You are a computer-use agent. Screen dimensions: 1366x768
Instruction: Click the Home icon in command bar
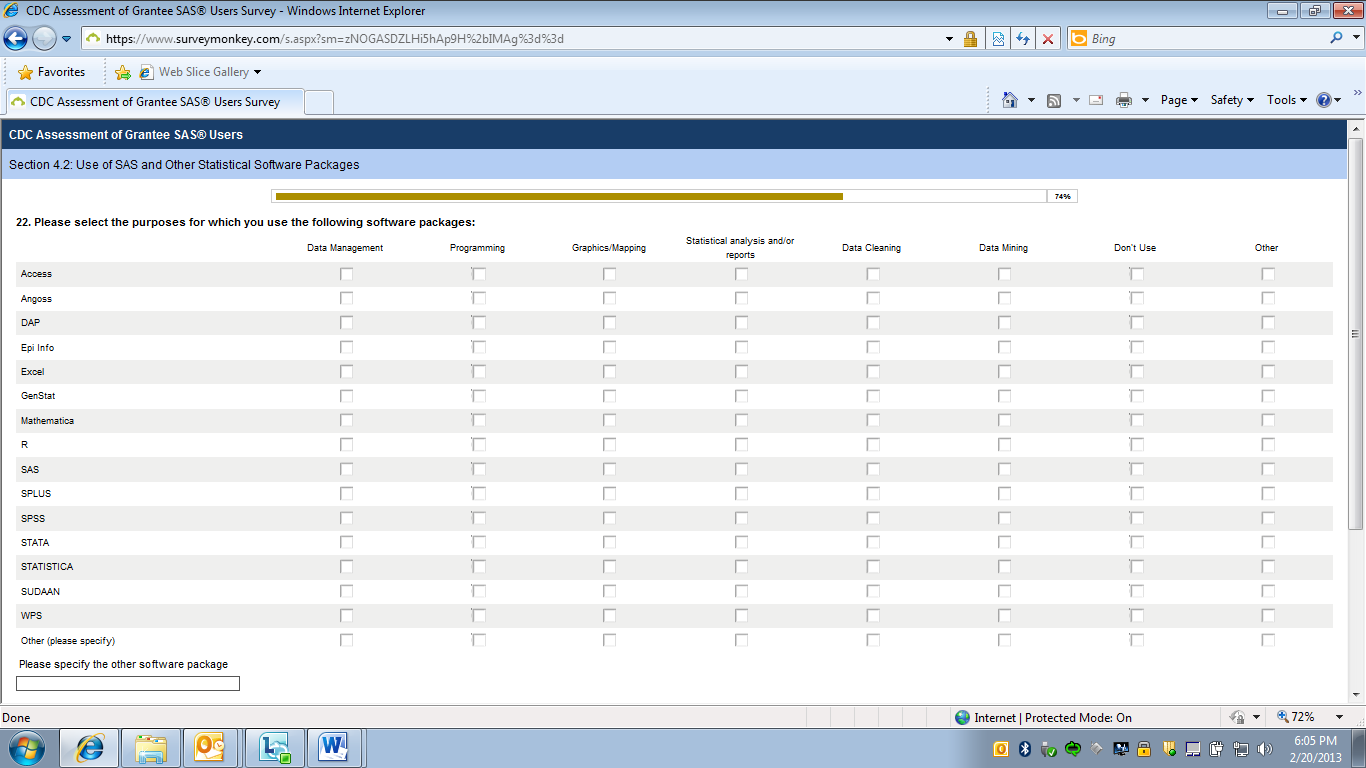pyautogui.click(x=1010, y=100)
